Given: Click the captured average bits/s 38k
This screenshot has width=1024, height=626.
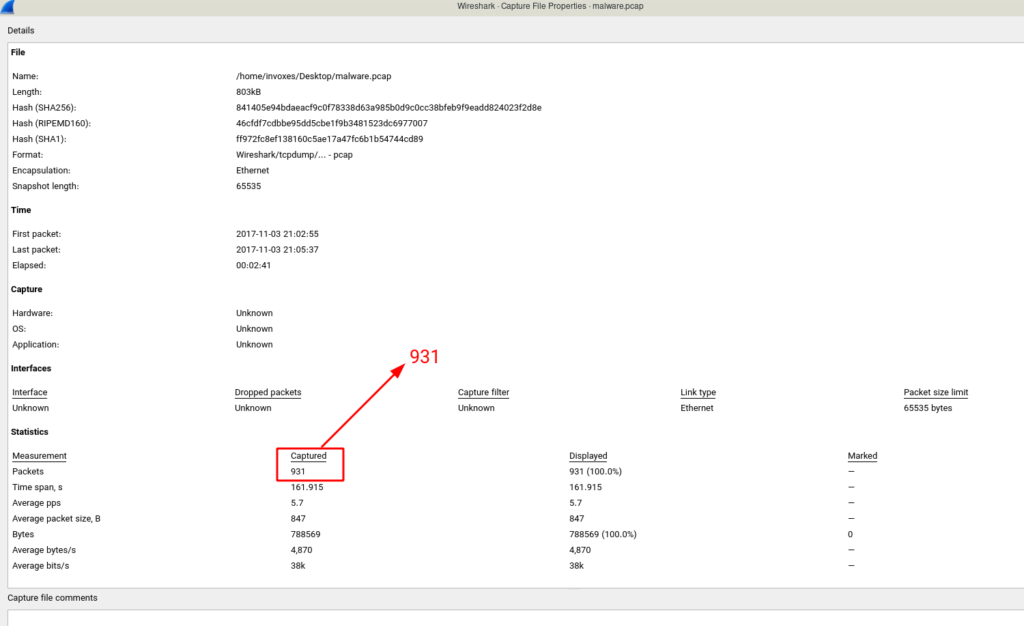Looking at the screenshot, I should point(298,565).
